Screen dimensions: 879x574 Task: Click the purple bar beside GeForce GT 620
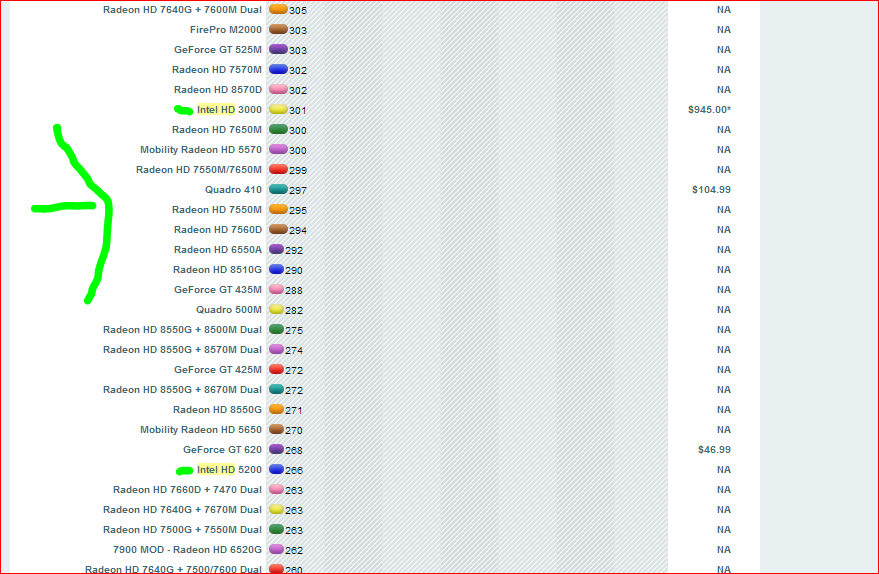pos(276,449)
